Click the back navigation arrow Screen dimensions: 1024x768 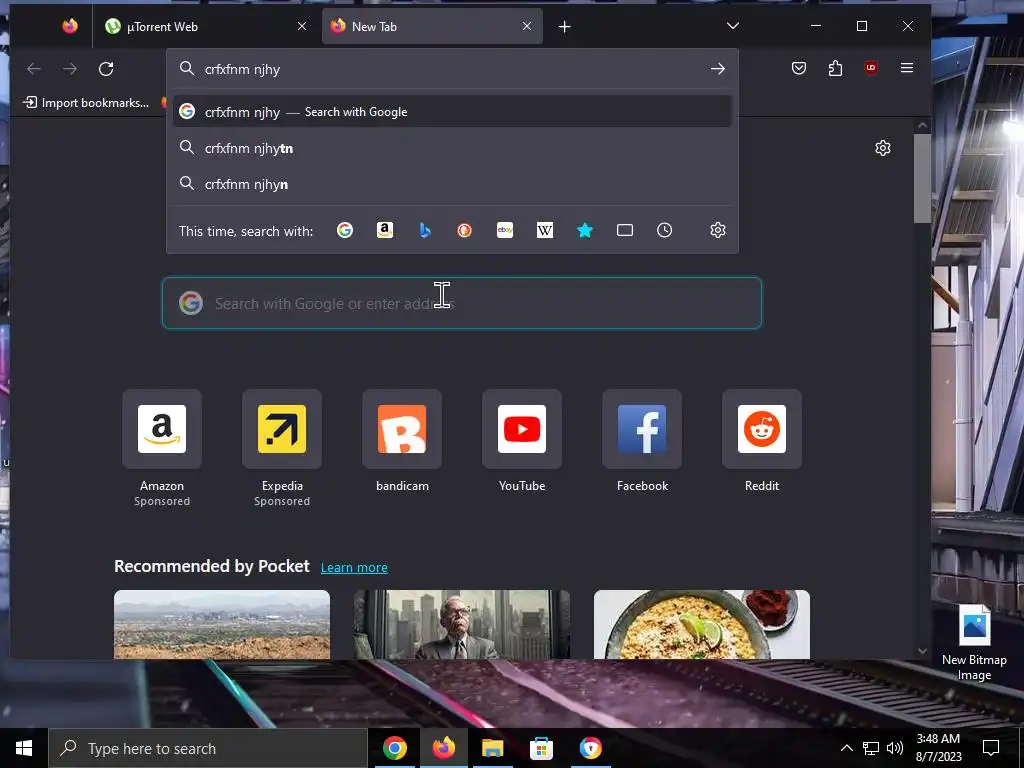pyautogui.click(x=34, y=69)
